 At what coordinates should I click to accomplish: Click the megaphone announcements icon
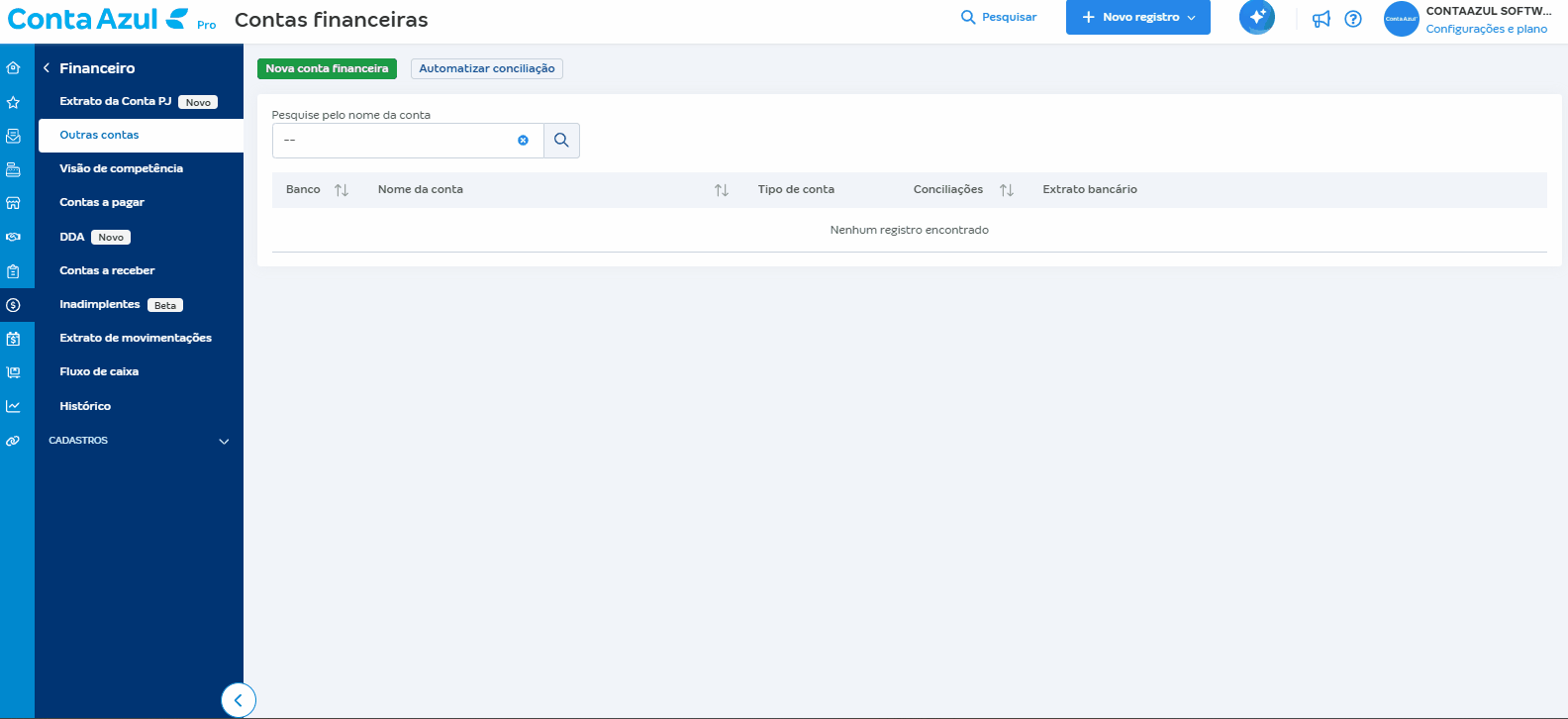coord(1321,19)
